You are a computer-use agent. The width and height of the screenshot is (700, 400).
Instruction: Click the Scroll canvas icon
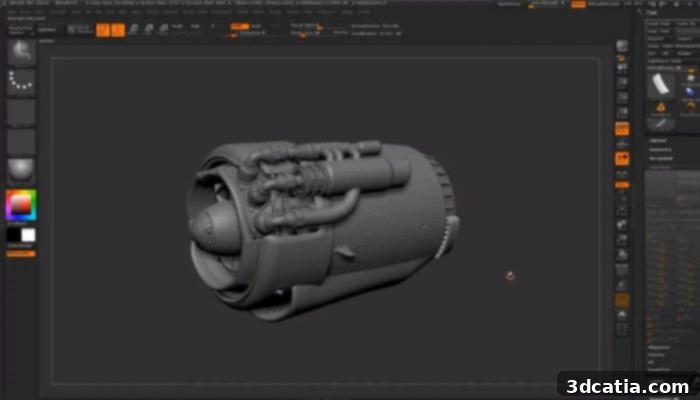[x=622, y=67]
